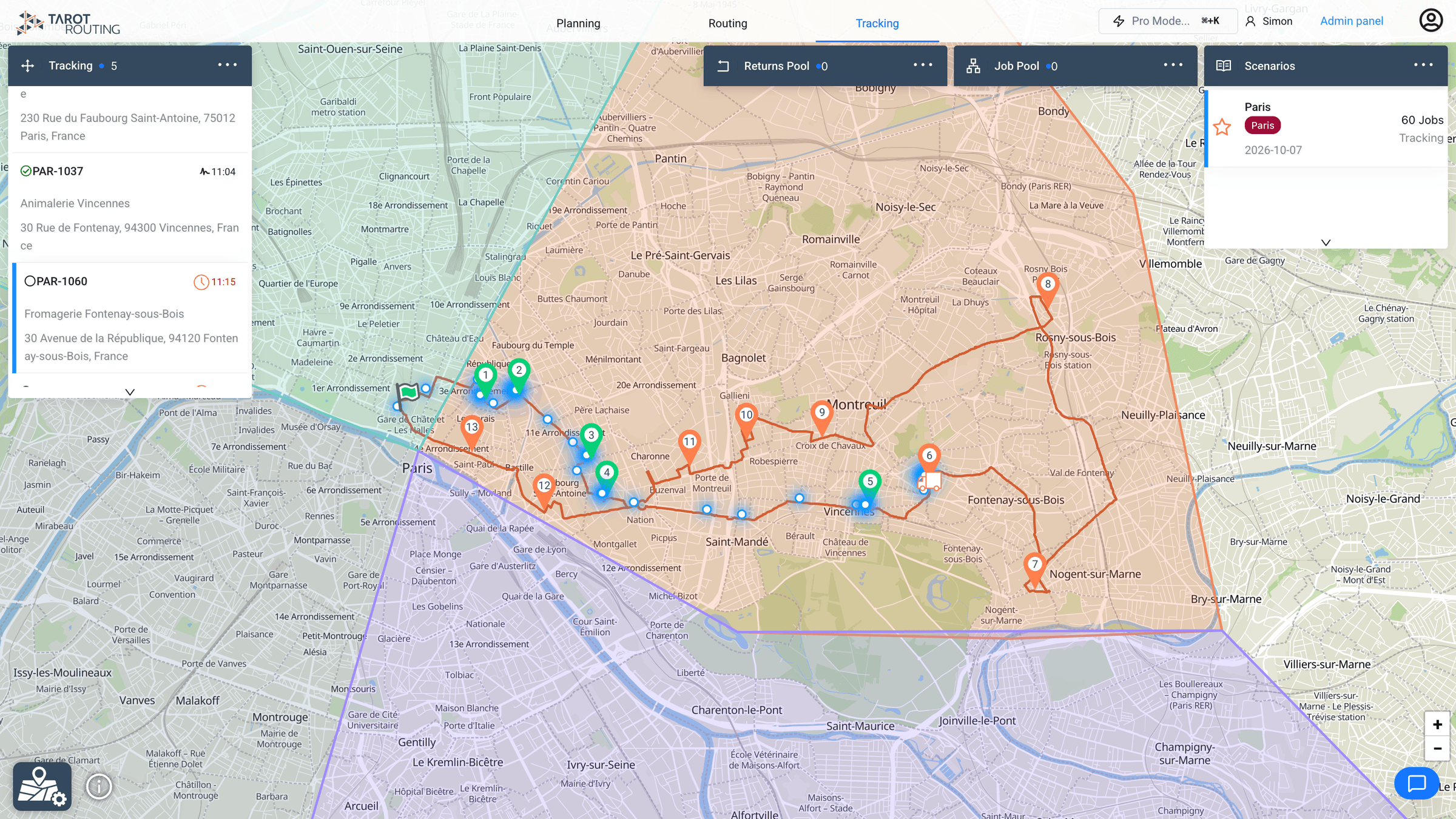Click the delivery truck marker on map
The height and width of the screenshot is (819, 1456).
(929, 482)
